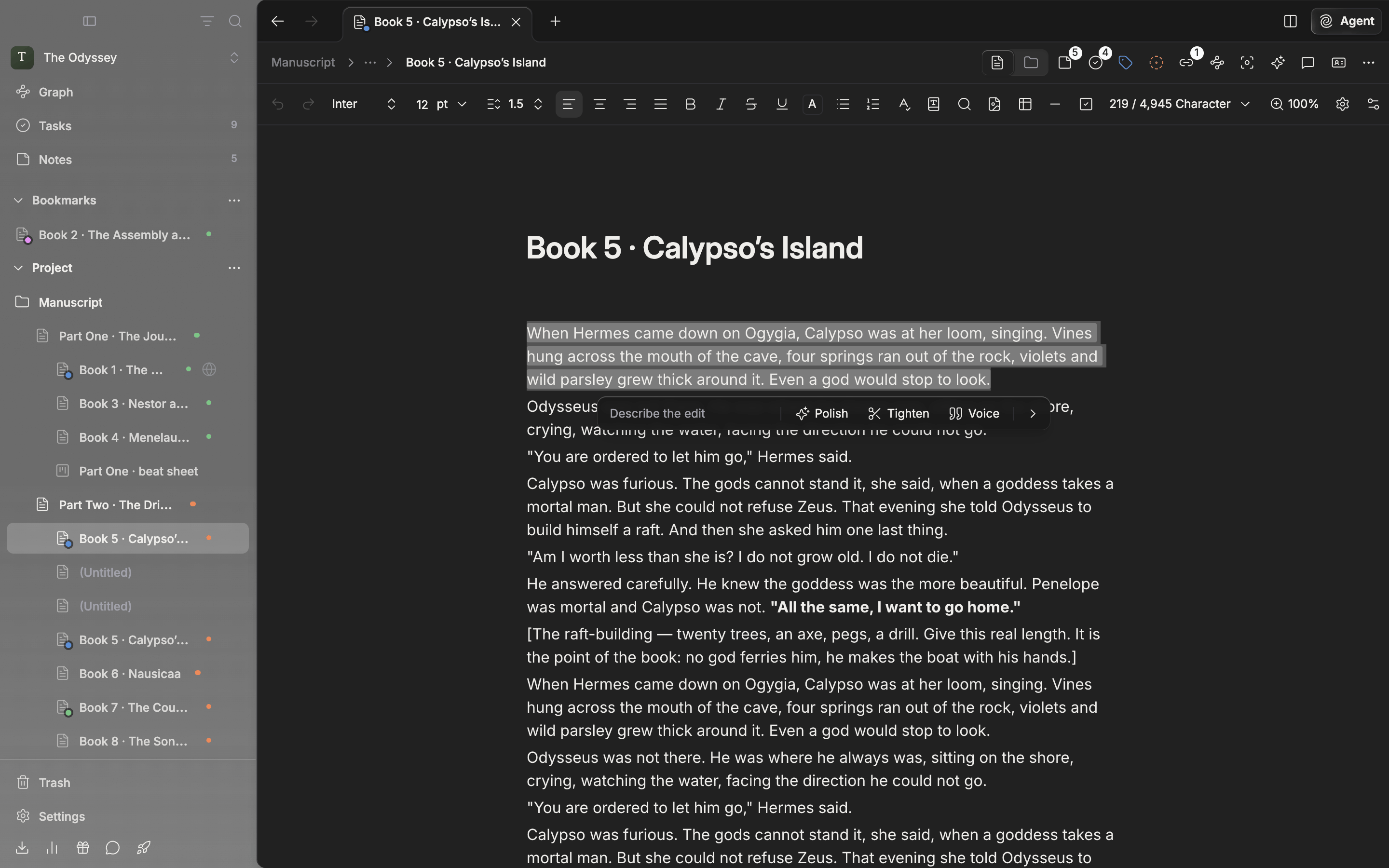Viewport: 1389px width, 868px height.
Task: Insert a table from toolbar
Action: click(1025, 104)
